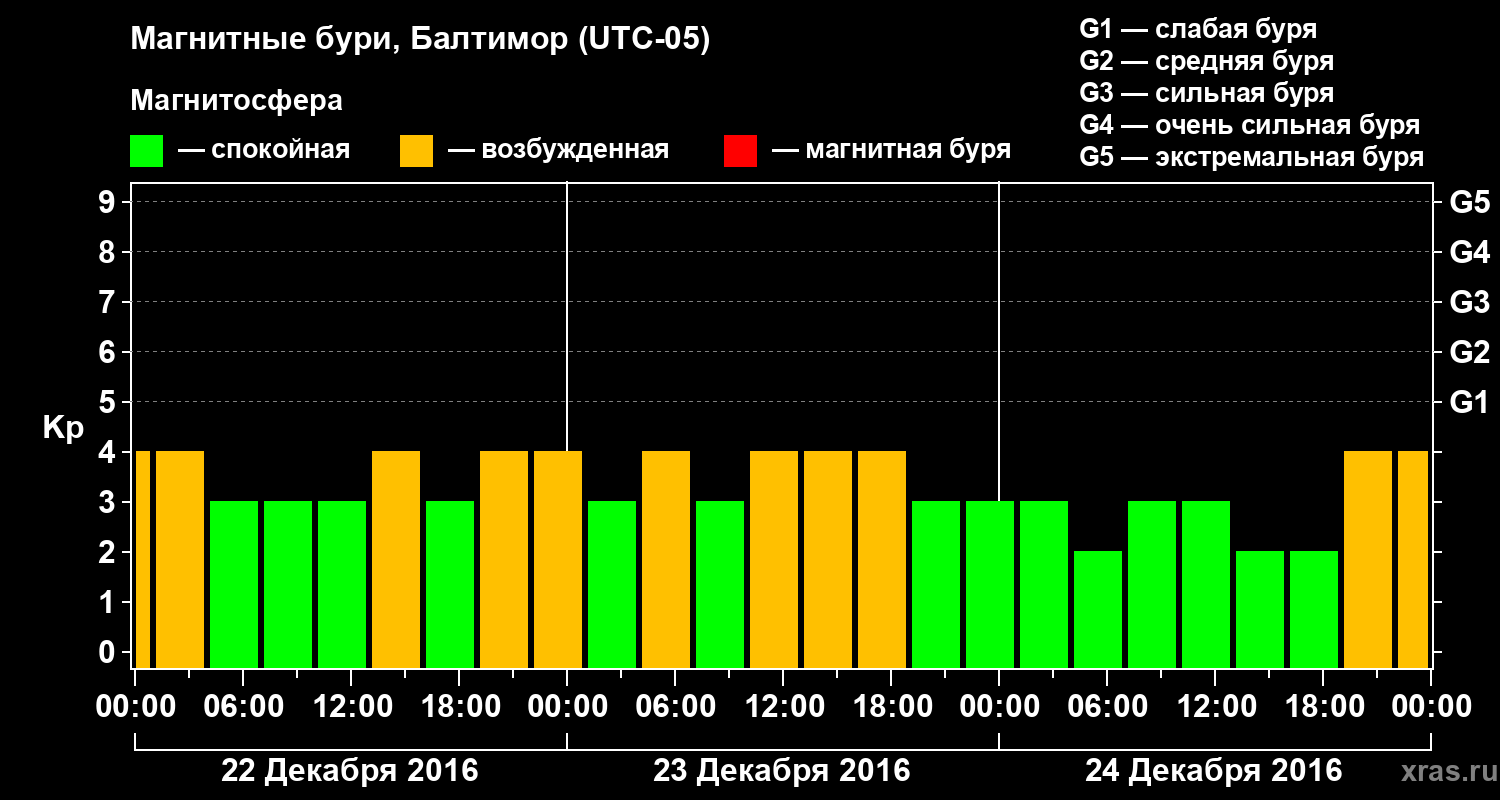Click the Kp axis value 5
1500x800 pixels.
click(x=109, y=402)
